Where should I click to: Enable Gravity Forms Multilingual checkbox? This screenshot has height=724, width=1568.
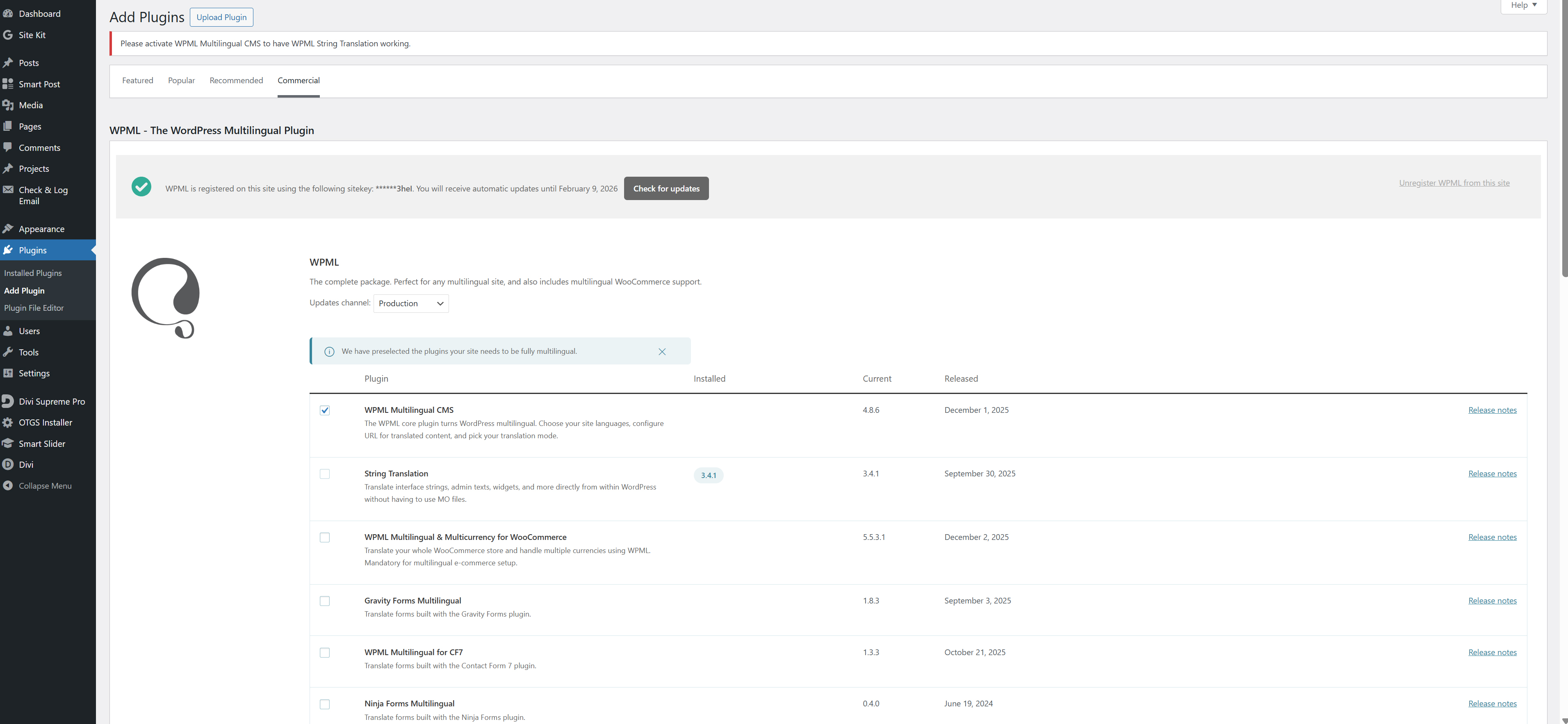click(x=324, y=601)
